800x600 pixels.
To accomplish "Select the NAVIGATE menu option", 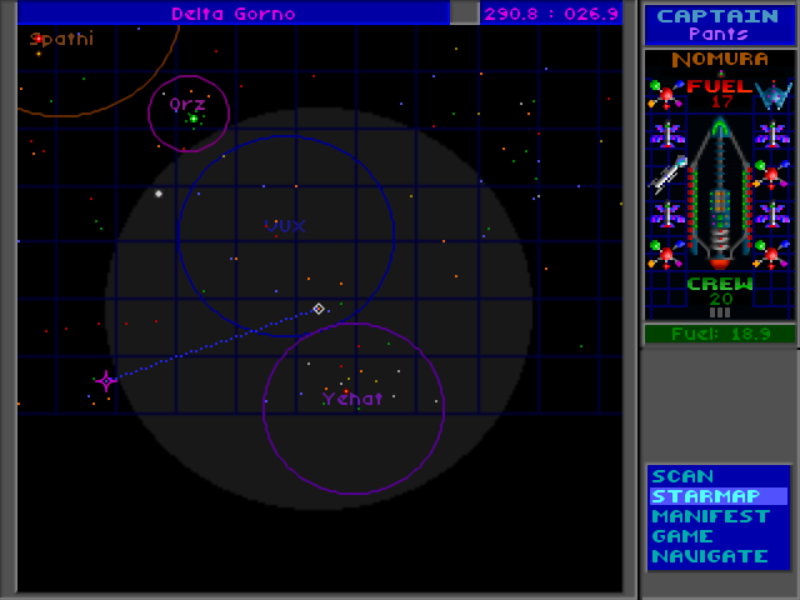I will (x=710, y=556).
